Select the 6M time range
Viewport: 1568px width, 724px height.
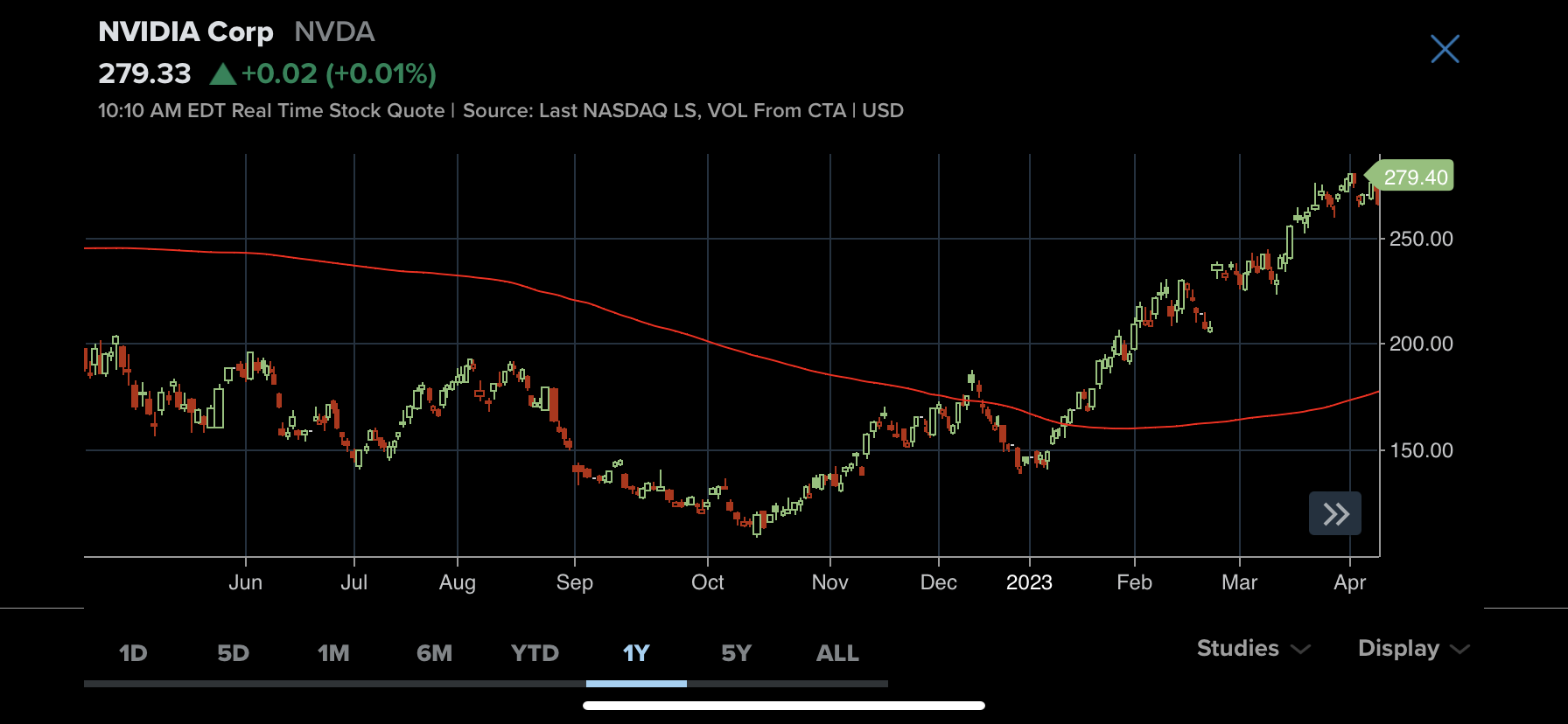[434, 653]
